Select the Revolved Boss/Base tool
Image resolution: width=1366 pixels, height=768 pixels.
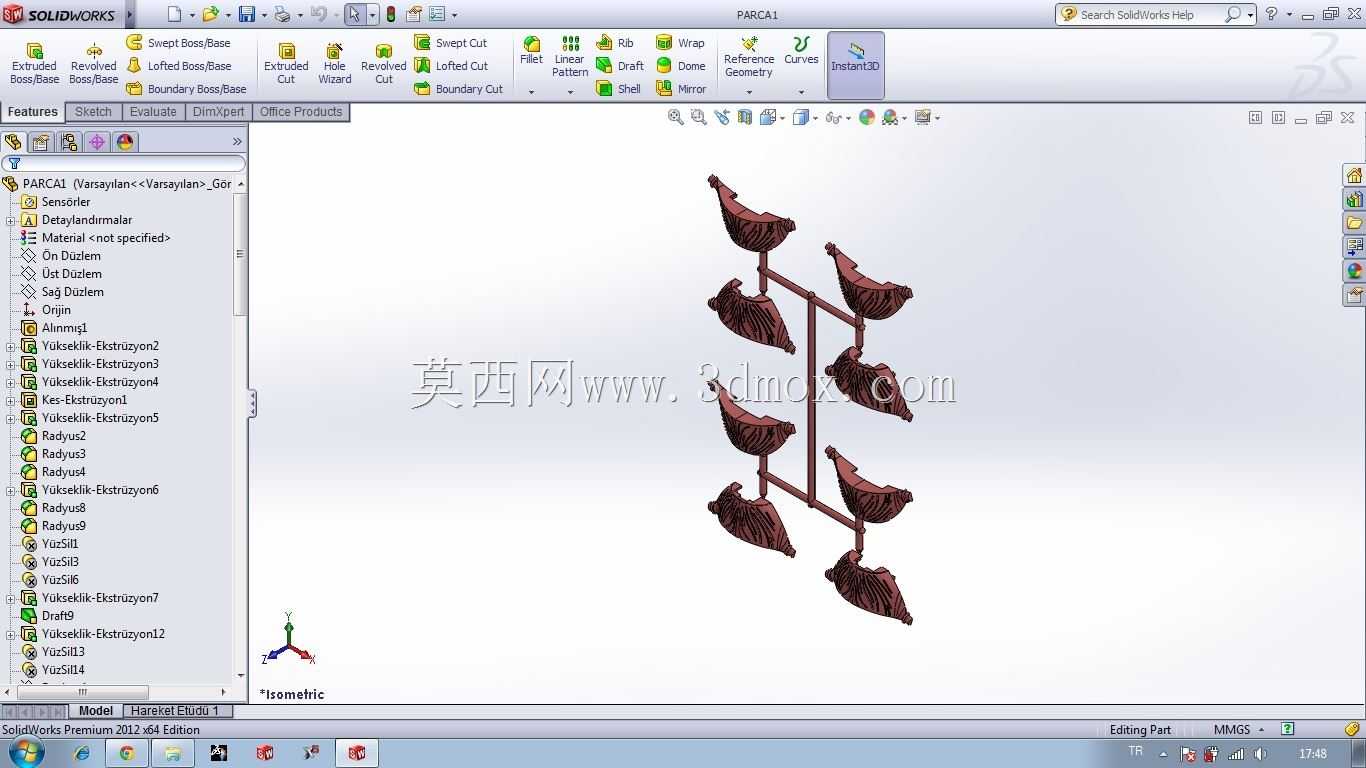[x=93, y=63]
